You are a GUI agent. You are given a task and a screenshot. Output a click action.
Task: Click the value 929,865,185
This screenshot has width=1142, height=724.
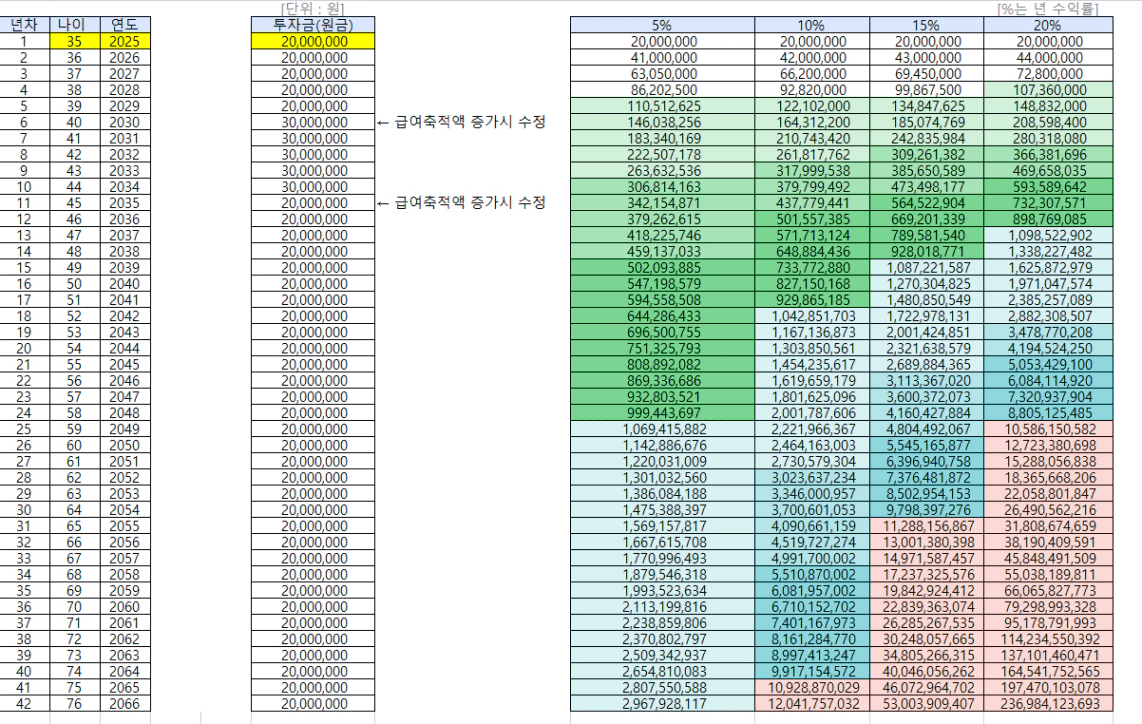point(811,300)
